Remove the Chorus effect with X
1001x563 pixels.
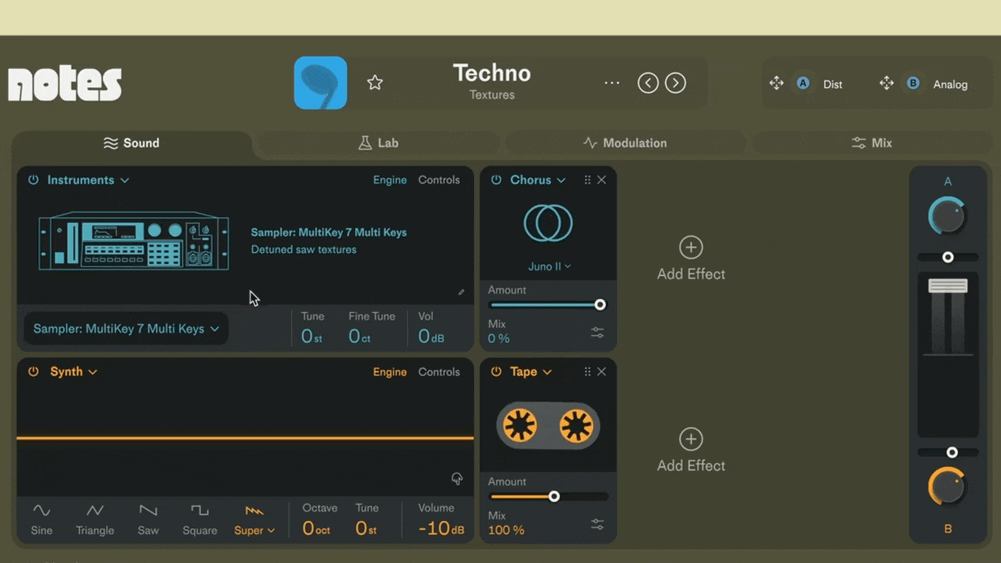point(602,180)
